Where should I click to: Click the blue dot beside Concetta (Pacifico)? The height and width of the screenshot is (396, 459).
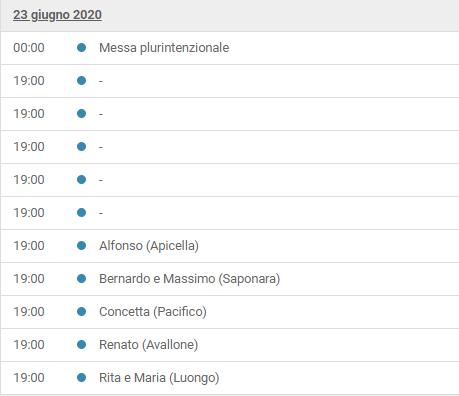(x=81, y=312)
